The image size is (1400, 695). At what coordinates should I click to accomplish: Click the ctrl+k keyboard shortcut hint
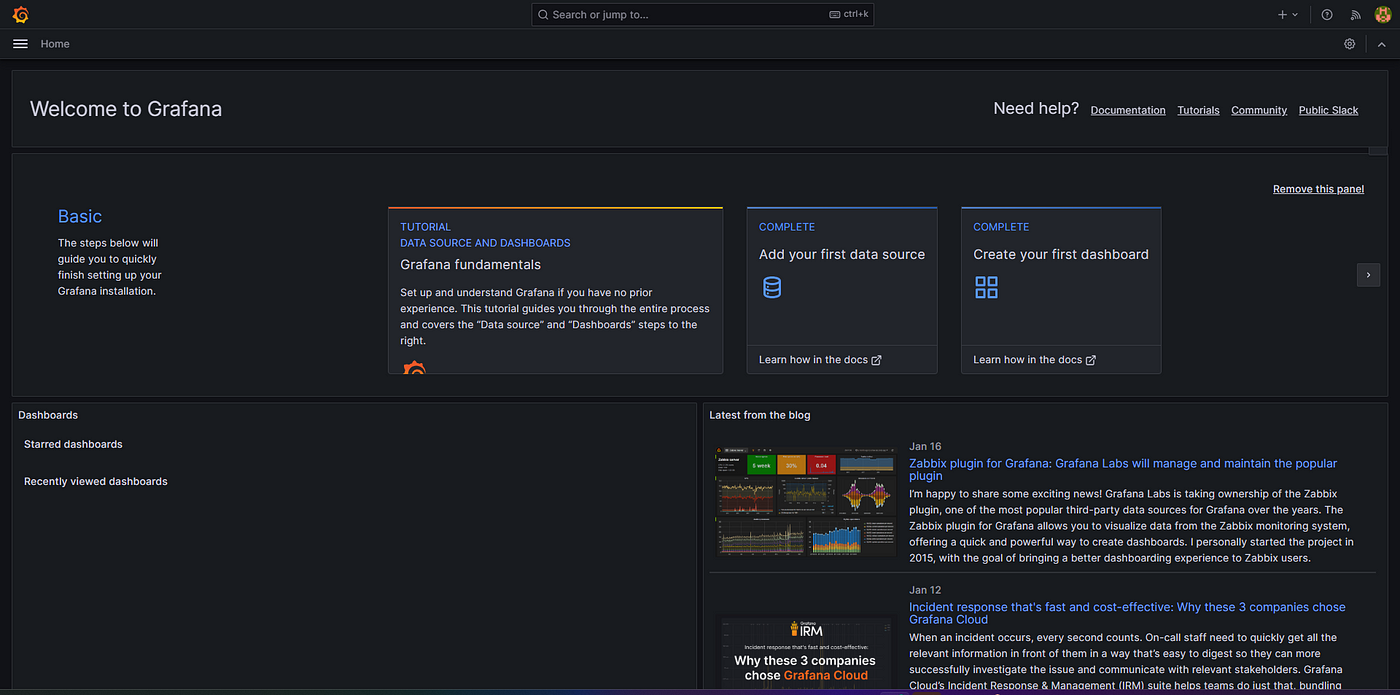coord(849,15)
